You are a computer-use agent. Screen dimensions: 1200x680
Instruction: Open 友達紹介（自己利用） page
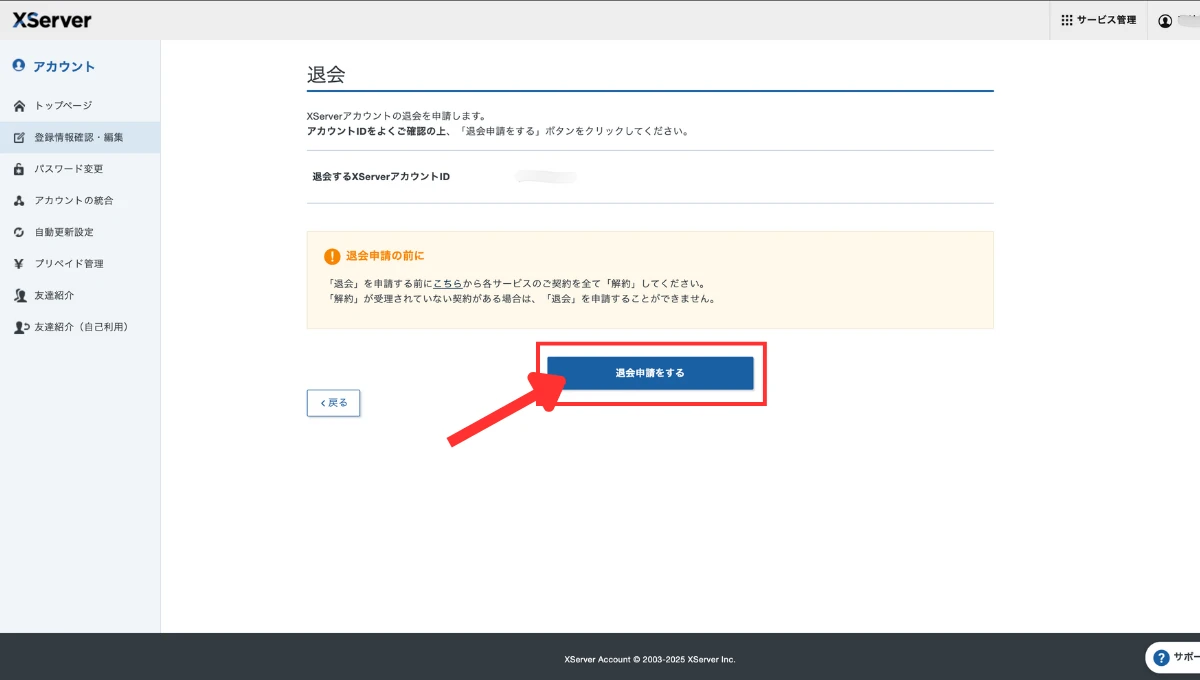pos(81,327)
